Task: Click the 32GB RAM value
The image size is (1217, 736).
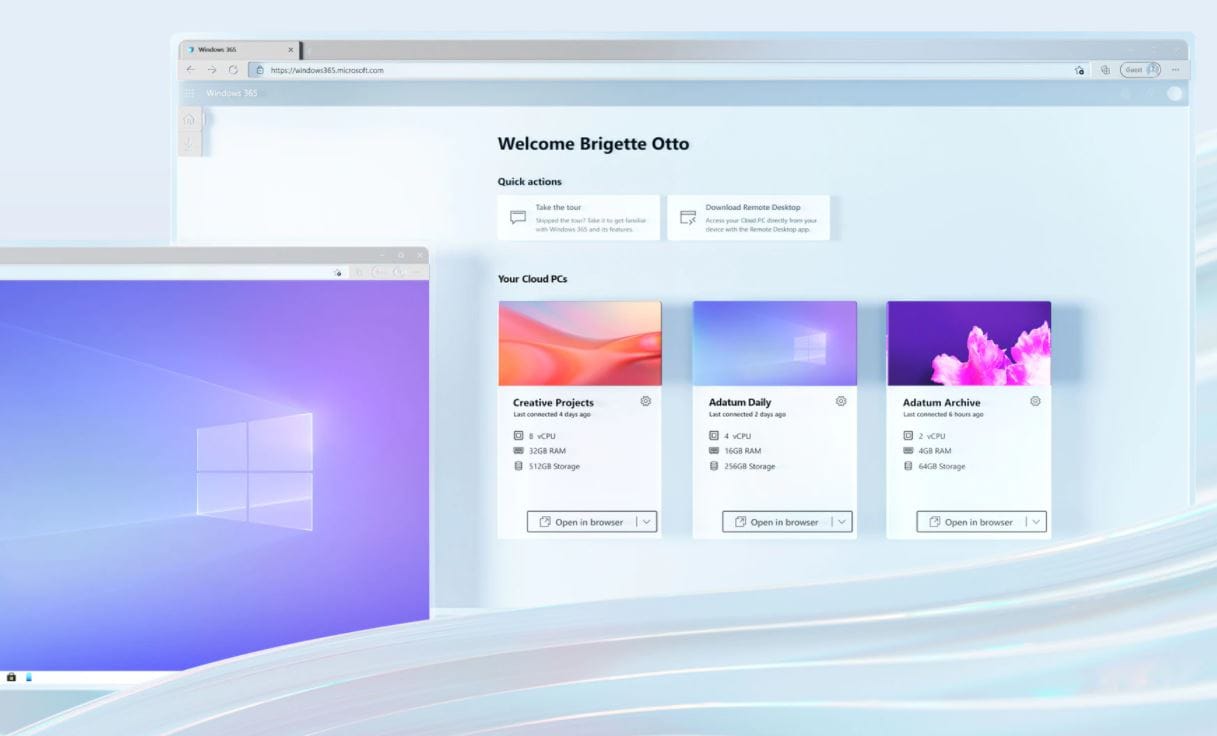Action: (547, 451)
